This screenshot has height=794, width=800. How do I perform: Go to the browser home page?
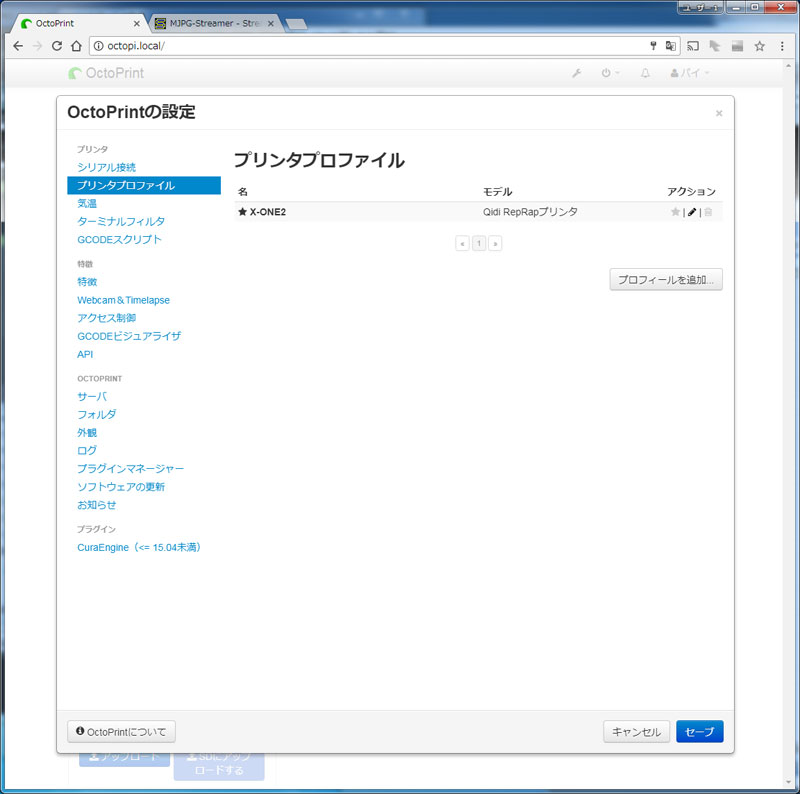pyautogui.click(x=76, y=46)
